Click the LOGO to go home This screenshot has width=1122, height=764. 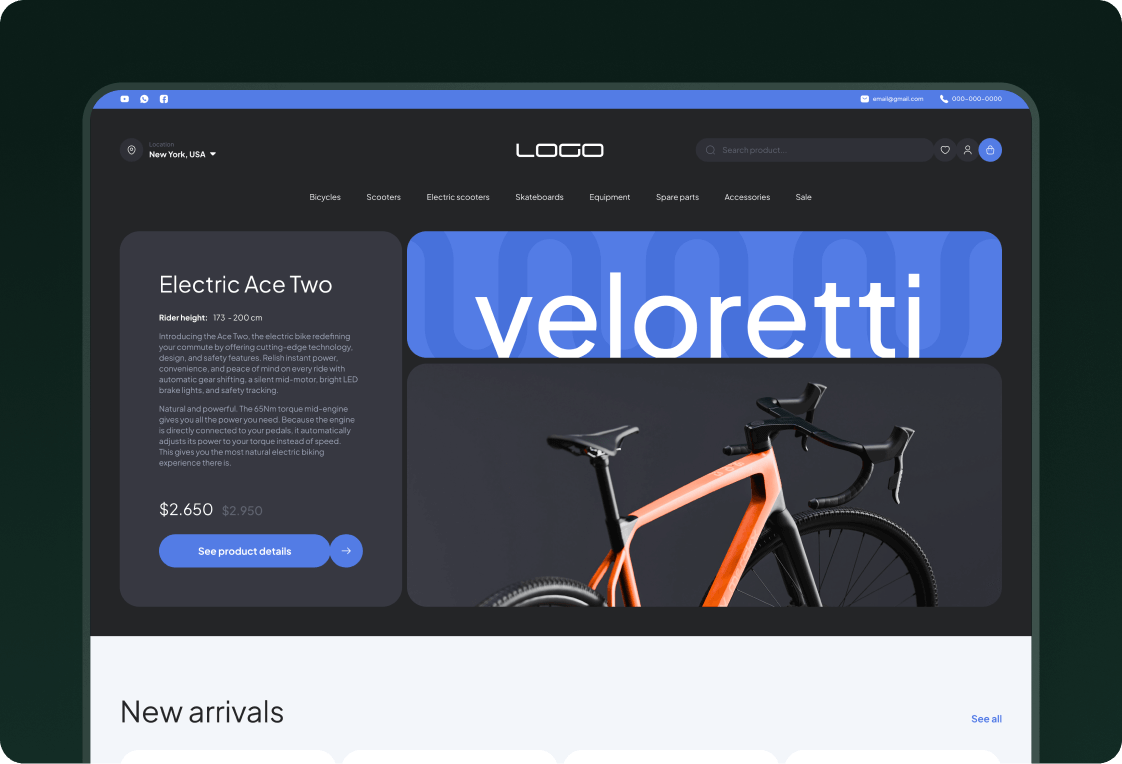pos(560,150)
